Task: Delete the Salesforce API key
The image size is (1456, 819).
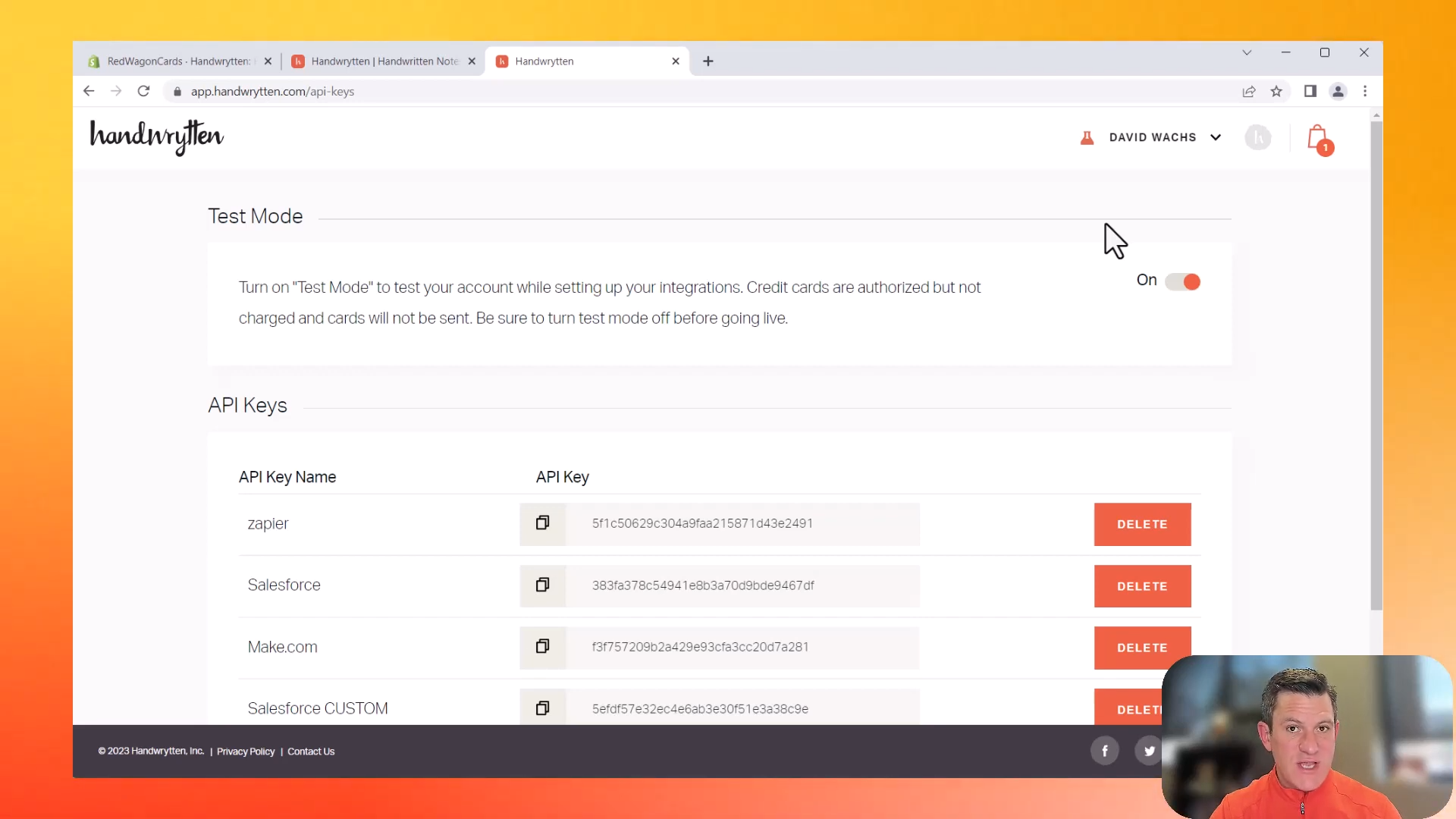Action: click(1142, 585)
